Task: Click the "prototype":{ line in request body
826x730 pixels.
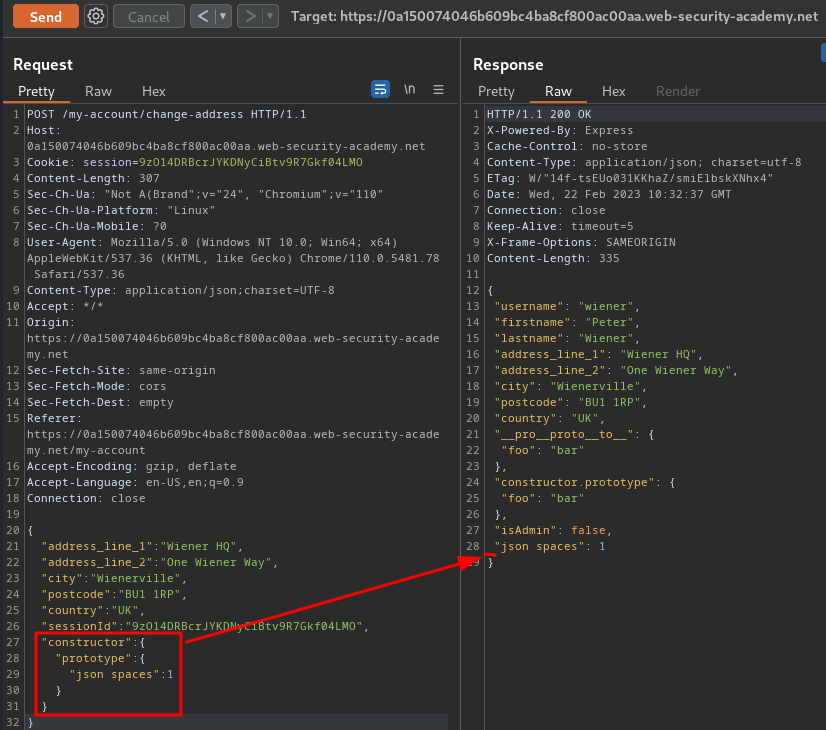Action: click(x=100, y=658)
